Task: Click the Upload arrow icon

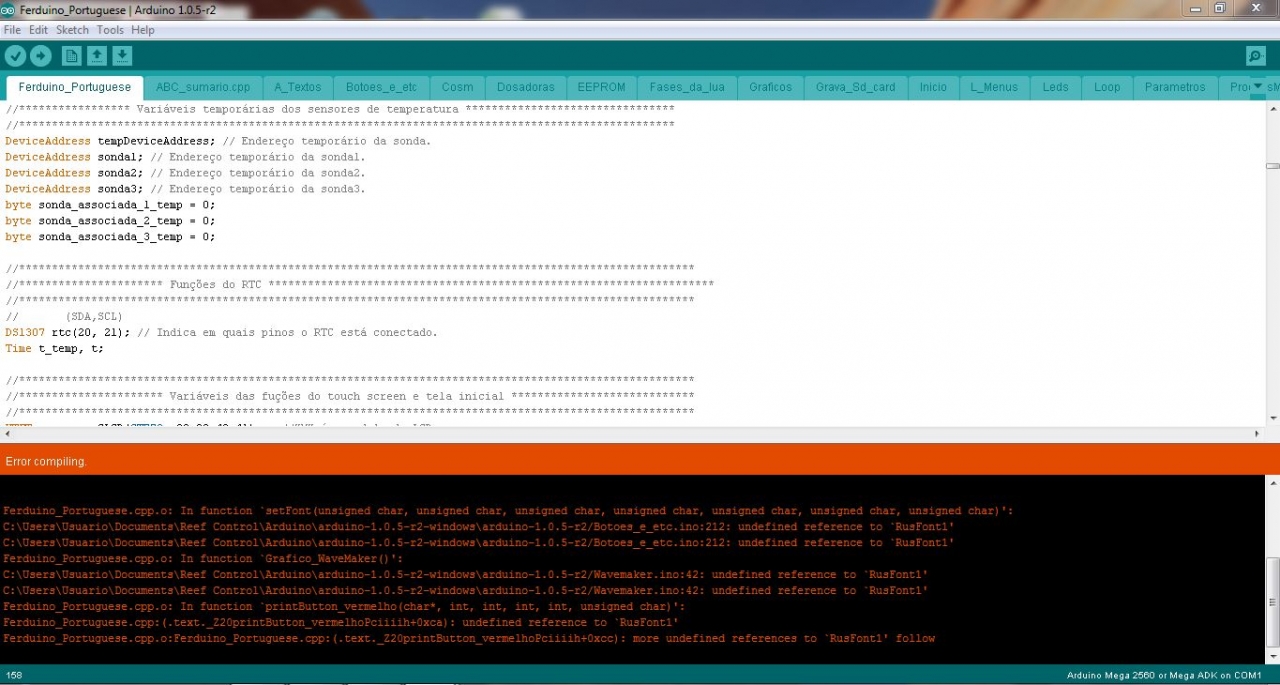Action: [41, 56]
